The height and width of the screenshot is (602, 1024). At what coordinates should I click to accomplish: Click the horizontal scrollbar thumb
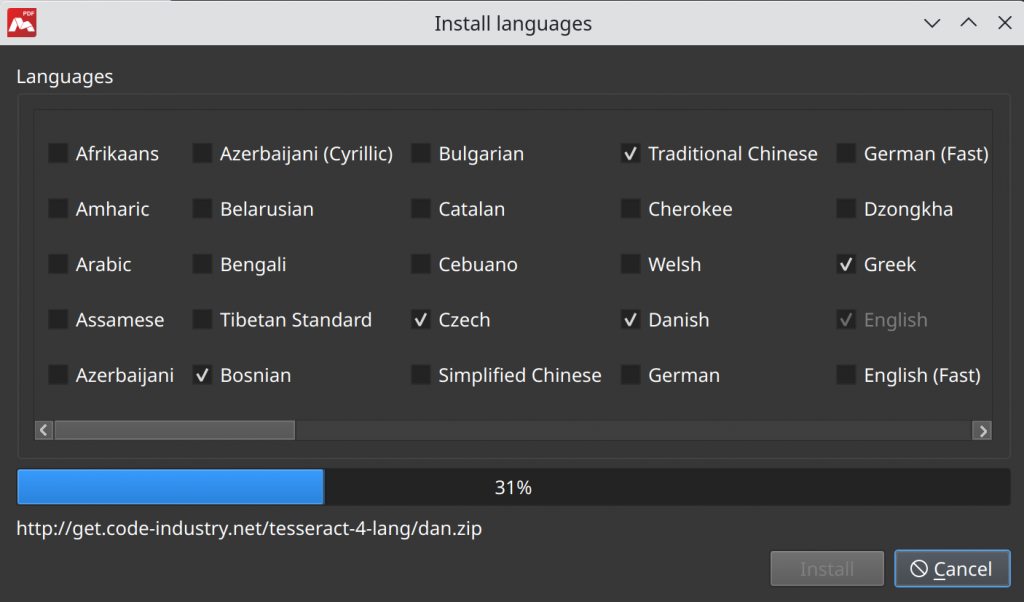174,430
